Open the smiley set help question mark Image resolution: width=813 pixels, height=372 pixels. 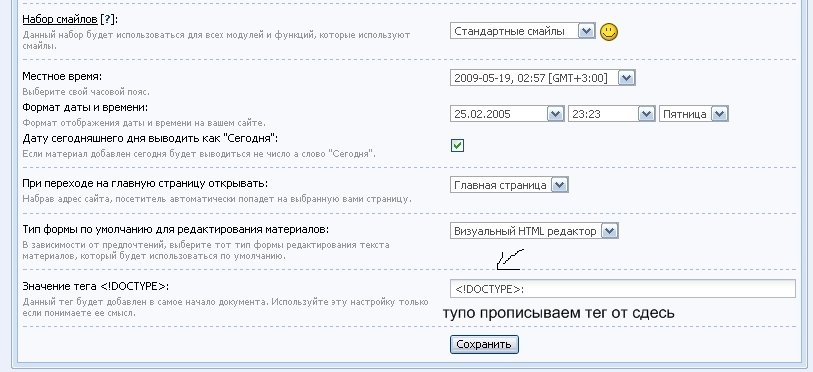(x=107, y=19)
